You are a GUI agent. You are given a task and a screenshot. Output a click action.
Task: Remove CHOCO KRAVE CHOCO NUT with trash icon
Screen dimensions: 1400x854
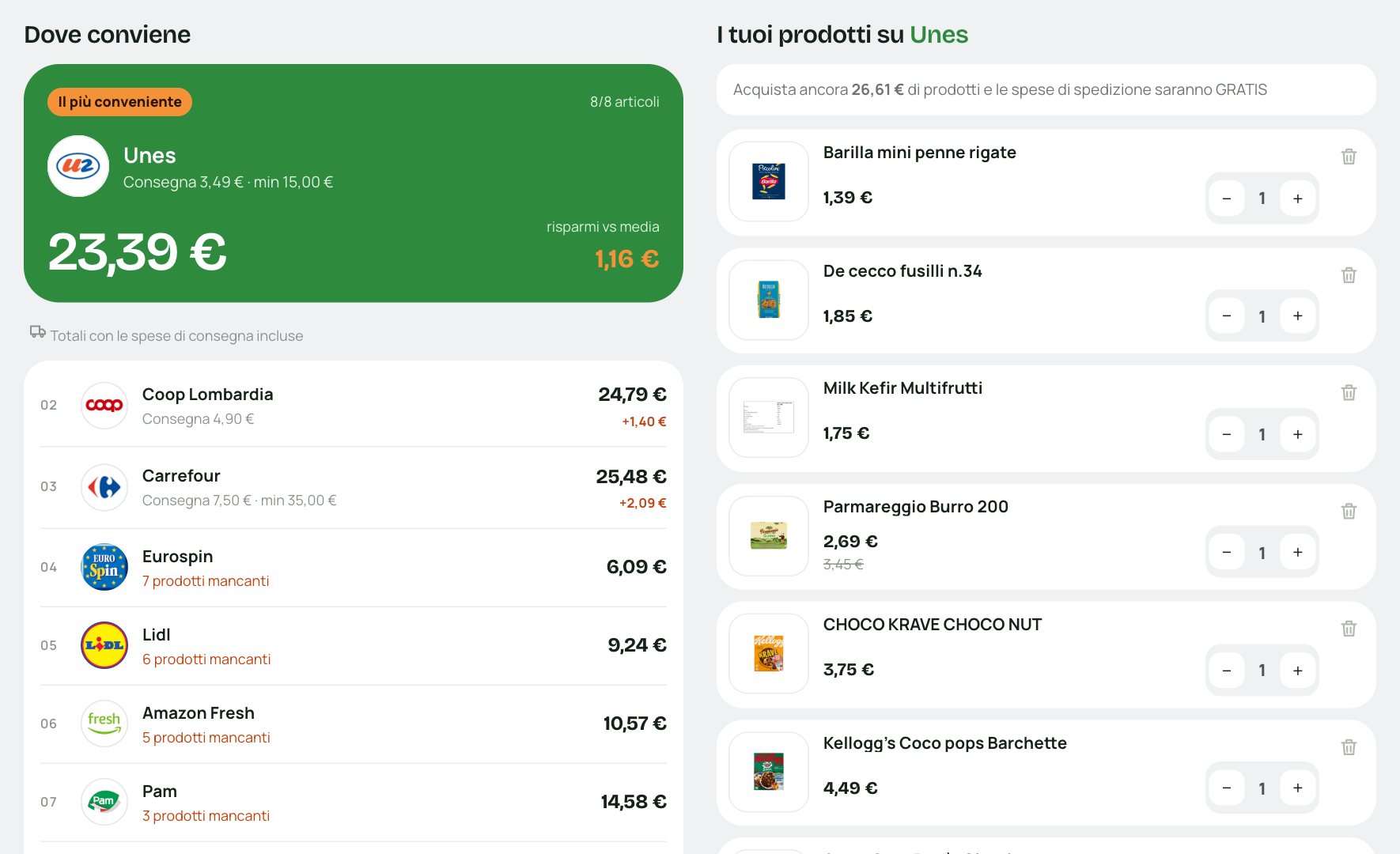coord(1349,629)
